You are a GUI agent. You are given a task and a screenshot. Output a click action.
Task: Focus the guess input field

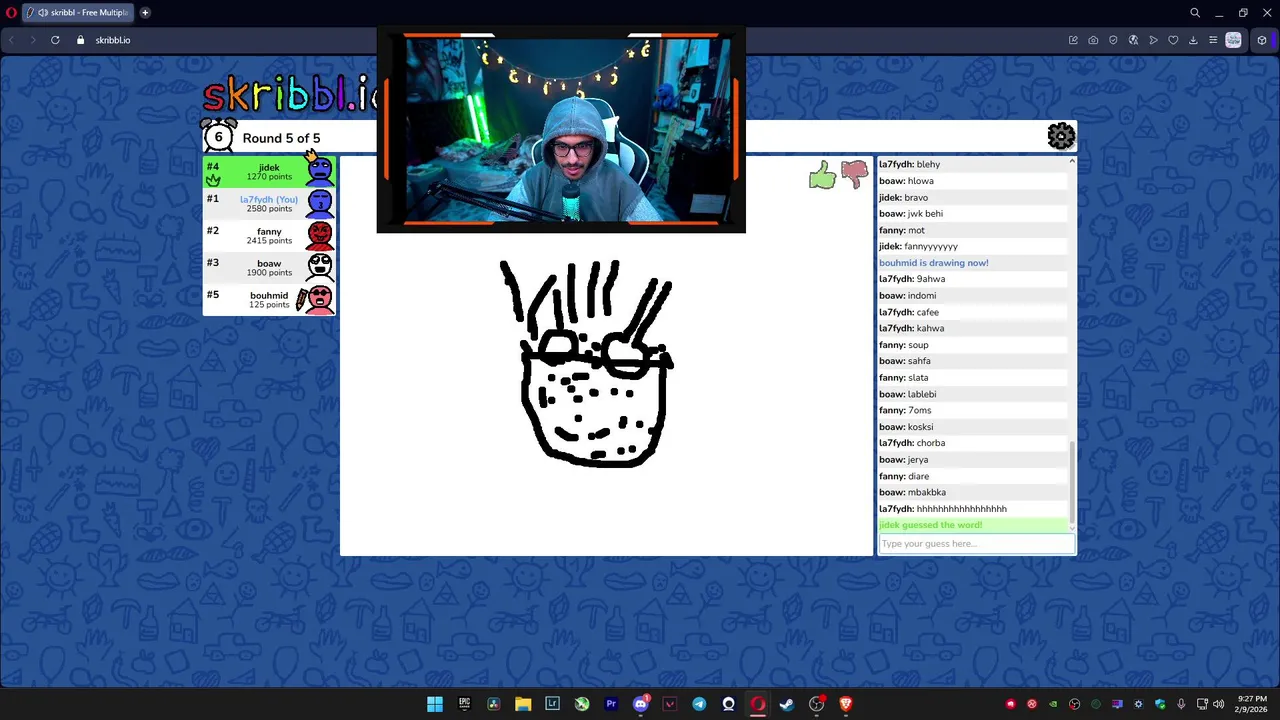[x=976, y=544]
